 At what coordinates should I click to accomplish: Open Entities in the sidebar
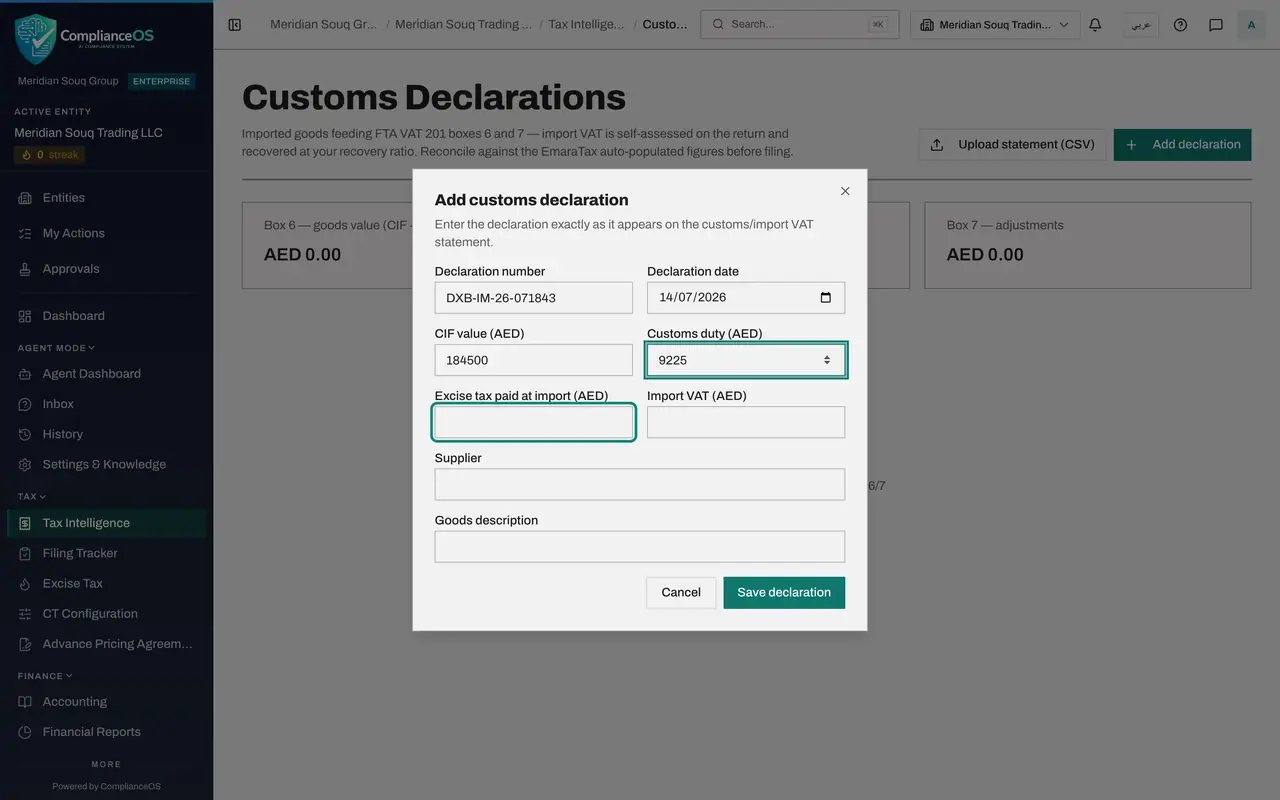106,198
